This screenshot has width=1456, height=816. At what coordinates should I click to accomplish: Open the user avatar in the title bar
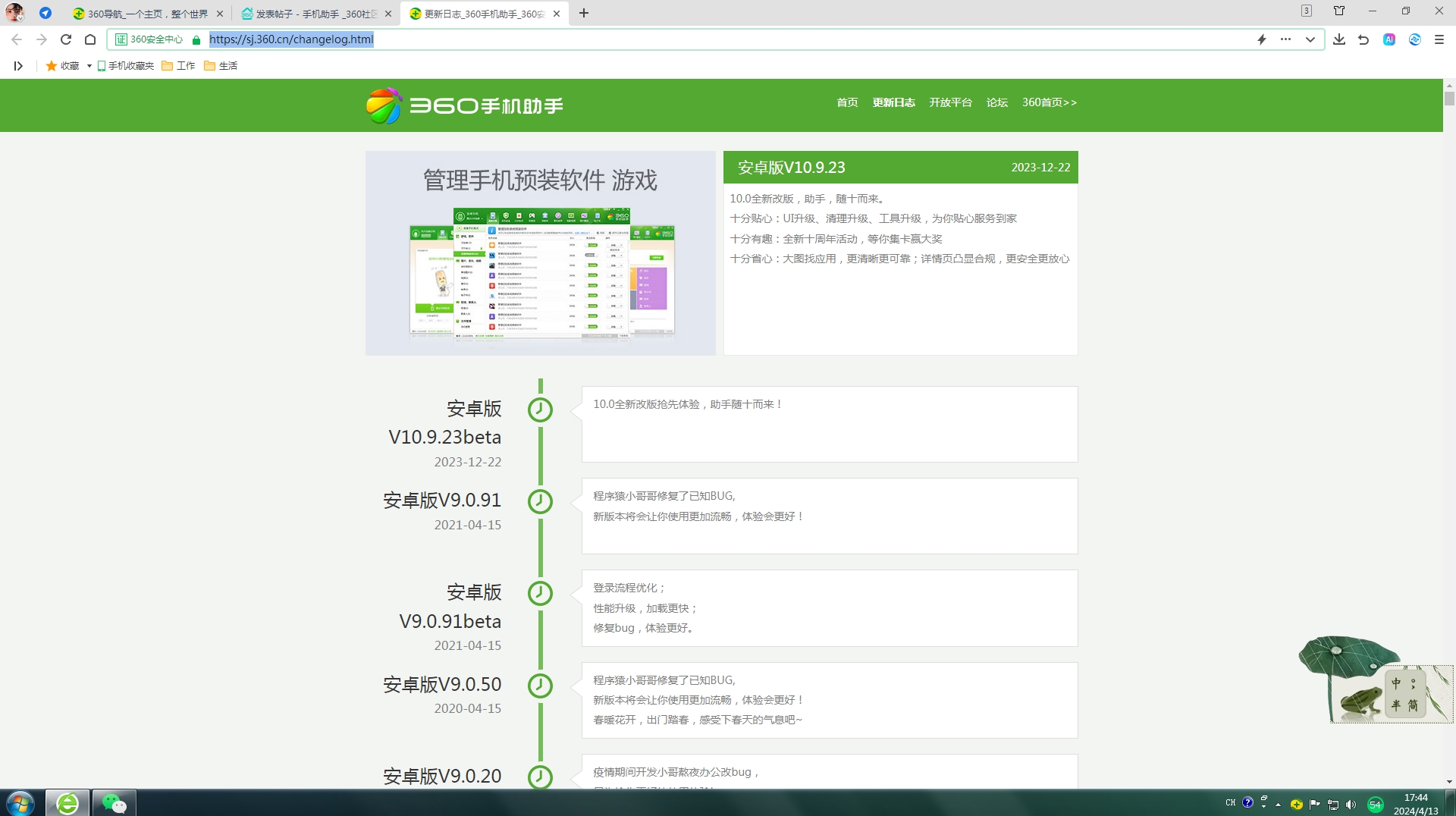(x=14, y=13)
